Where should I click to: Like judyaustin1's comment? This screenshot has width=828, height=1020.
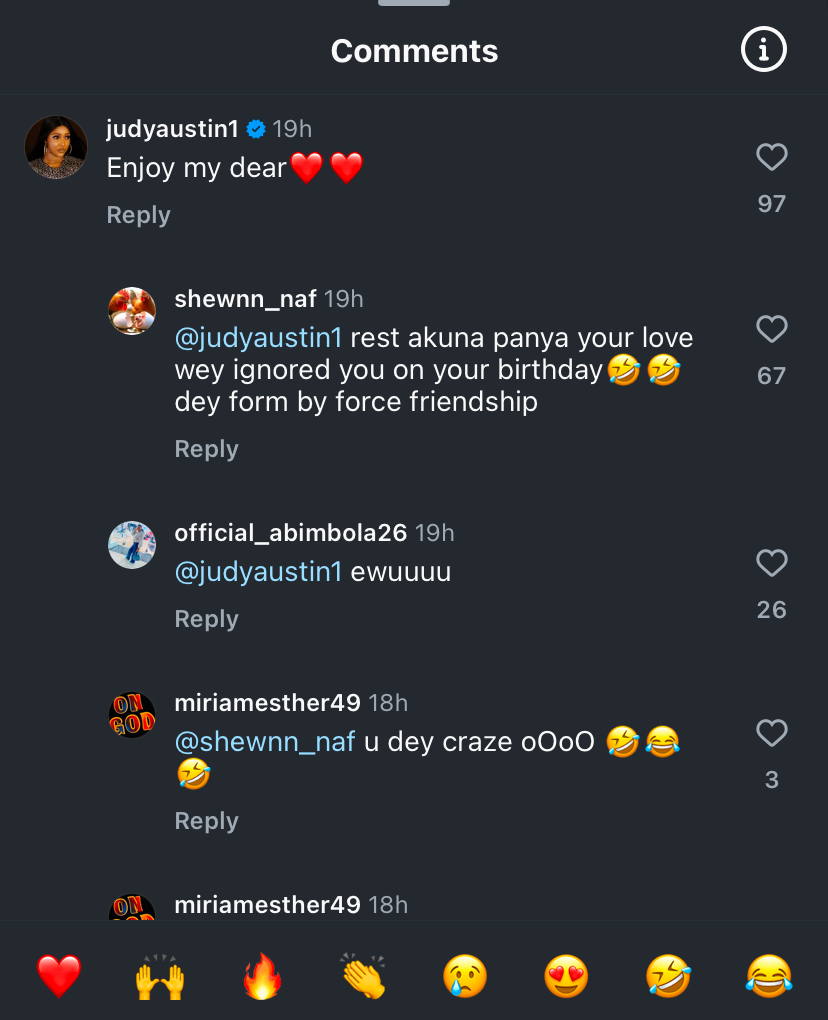pos(771,157)
